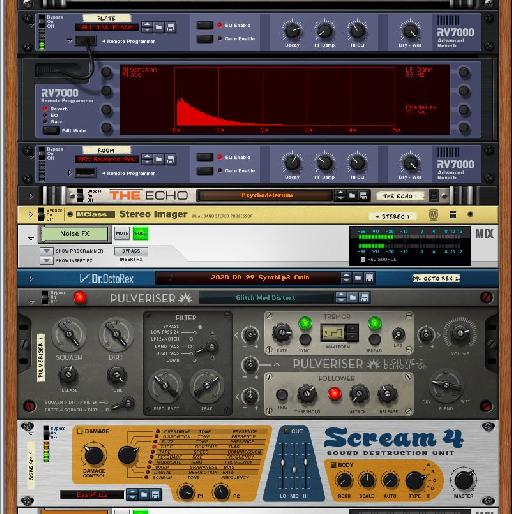
Task: Click the Noise FX channel name field
Action: (x=75, y=234)
